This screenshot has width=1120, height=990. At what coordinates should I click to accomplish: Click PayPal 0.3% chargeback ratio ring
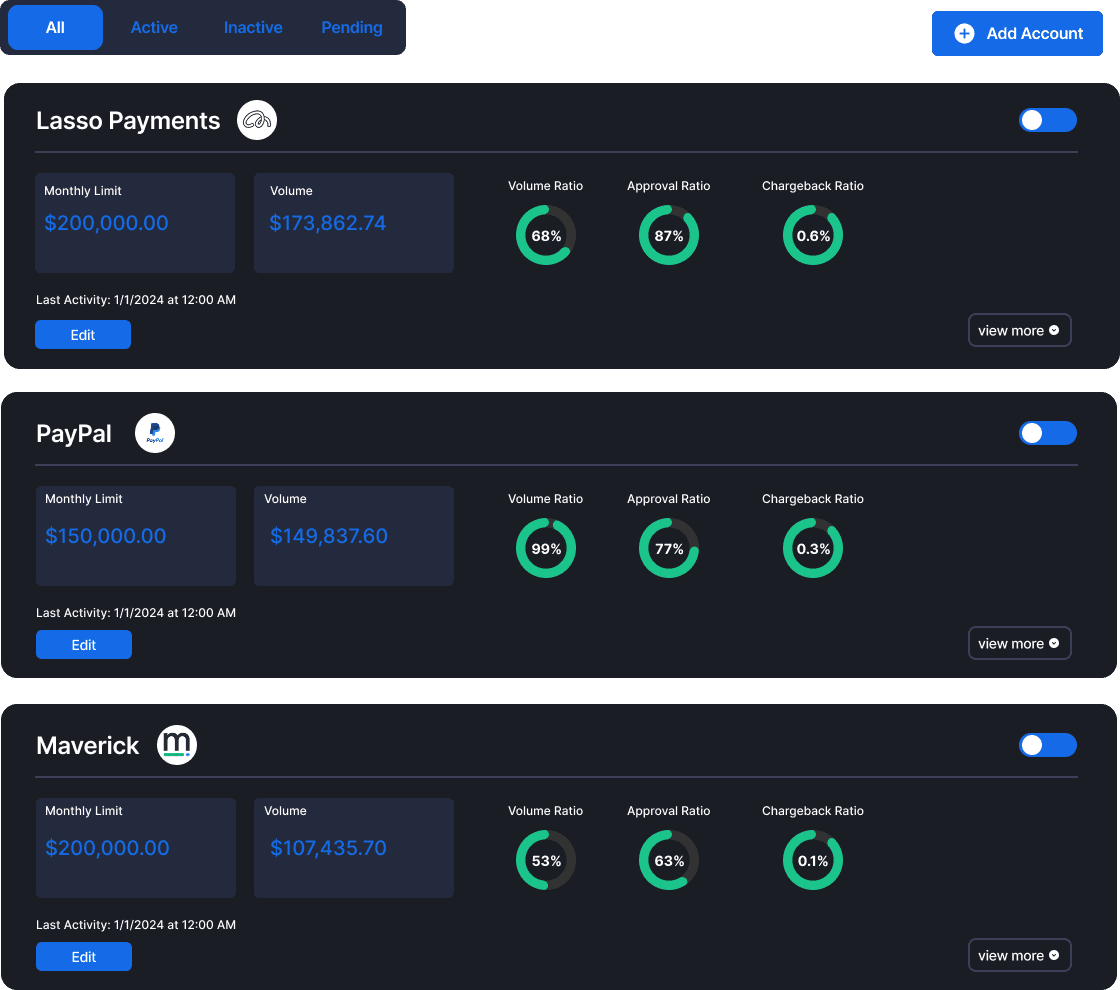click(813, 548)
